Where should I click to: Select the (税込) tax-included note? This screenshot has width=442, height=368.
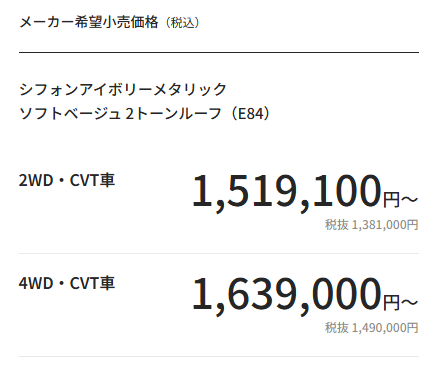[x=183, y=23]
